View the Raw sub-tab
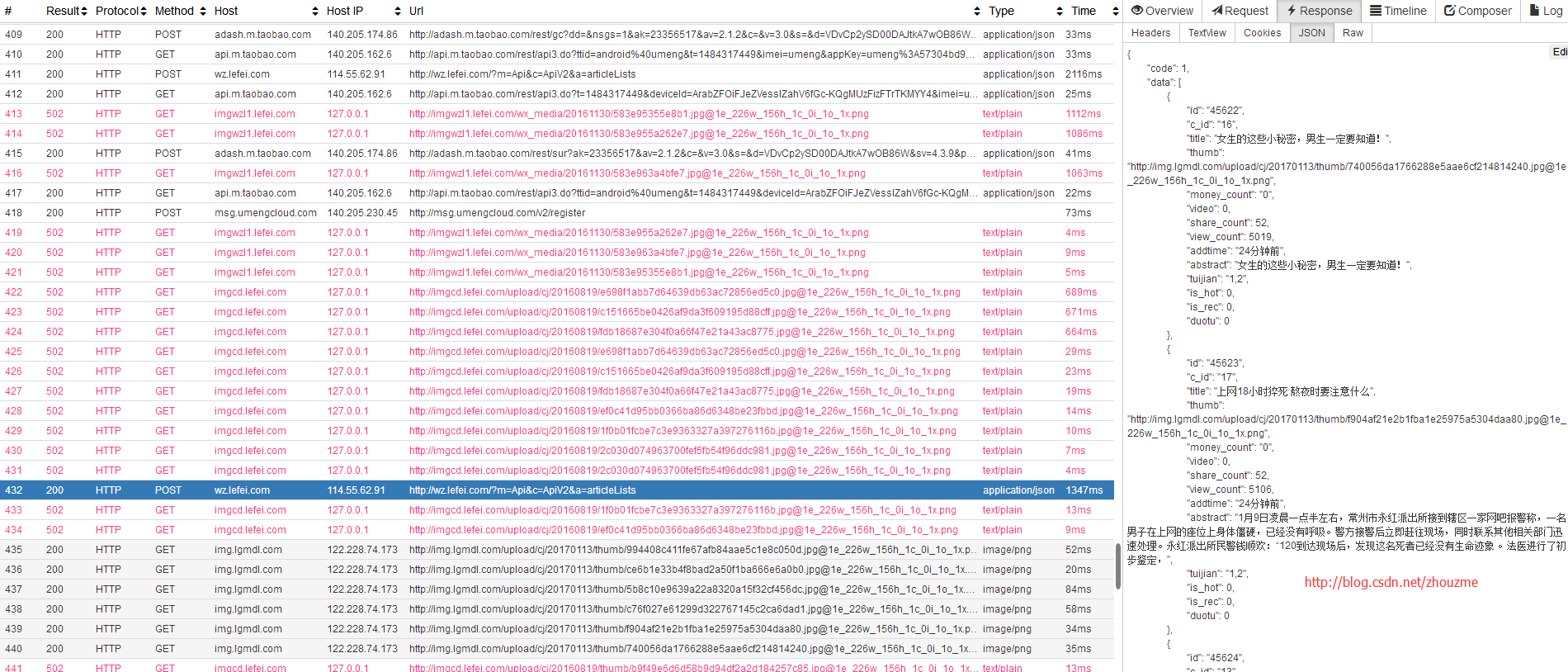The width and height of the screenshot is (1568, 672). pyautogui.click(x=1353, y=33)
